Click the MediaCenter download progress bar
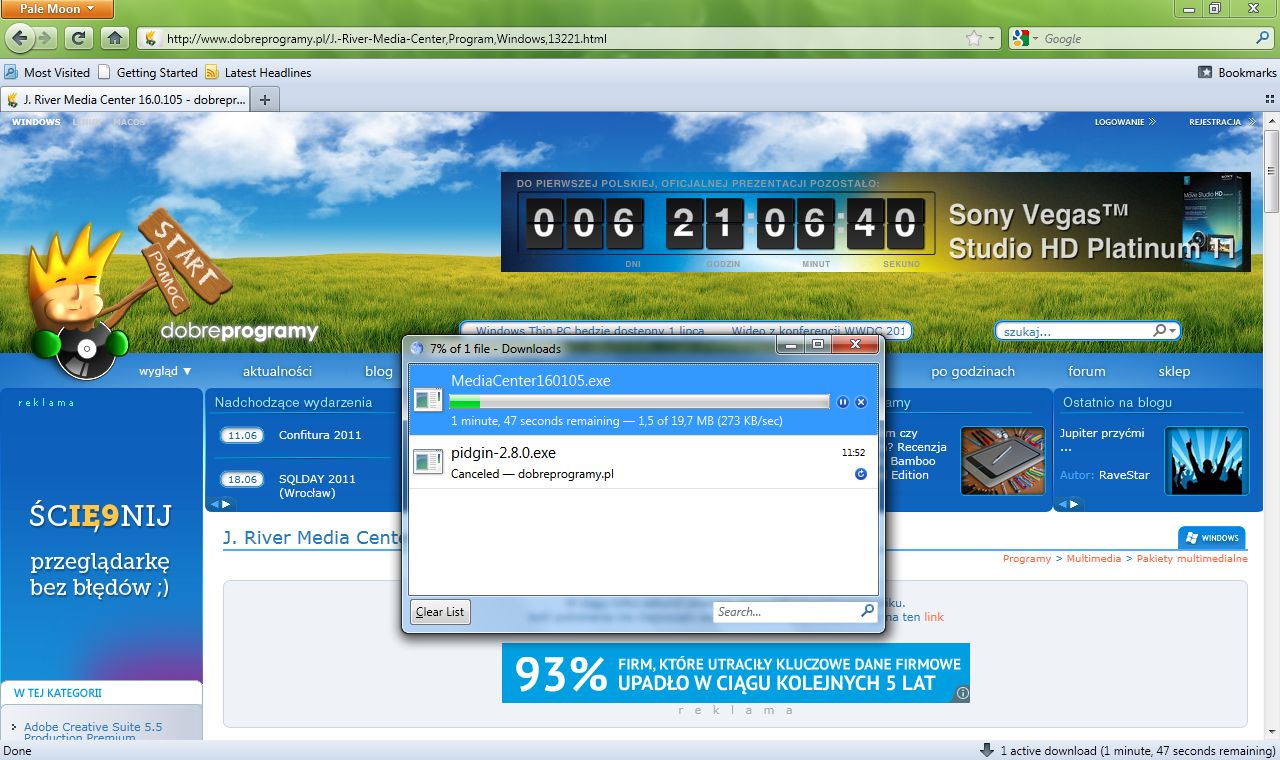The image size is (1280, 760). tap(639, 402)
